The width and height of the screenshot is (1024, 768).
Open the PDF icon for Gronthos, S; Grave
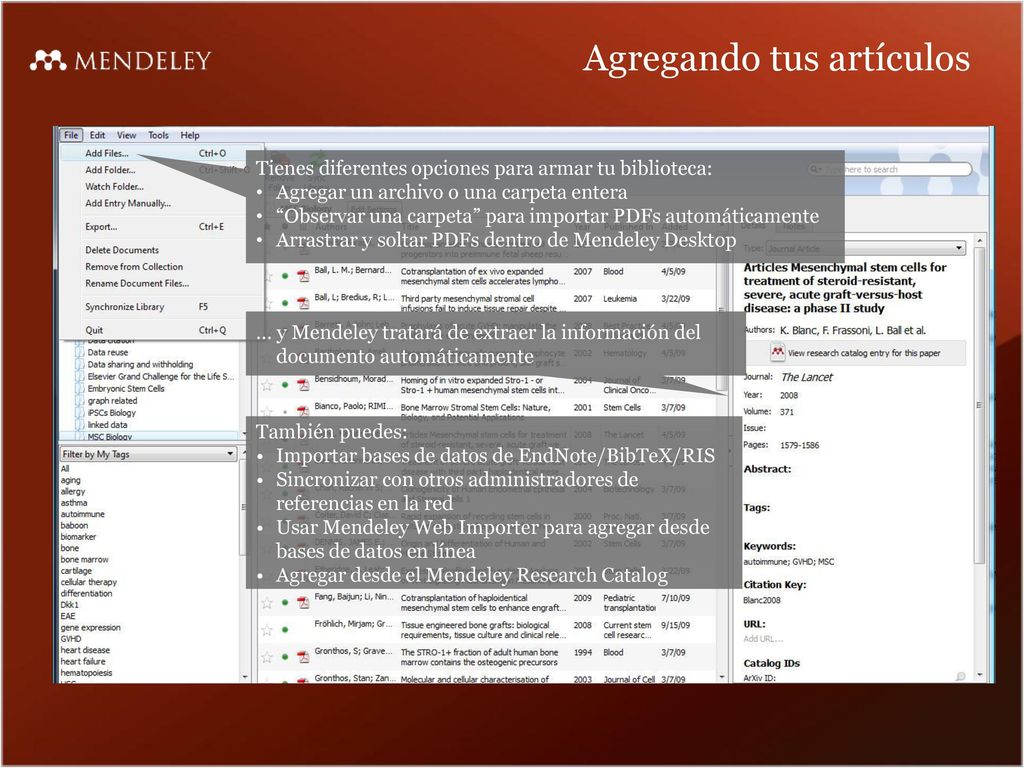tap(303, 657)
